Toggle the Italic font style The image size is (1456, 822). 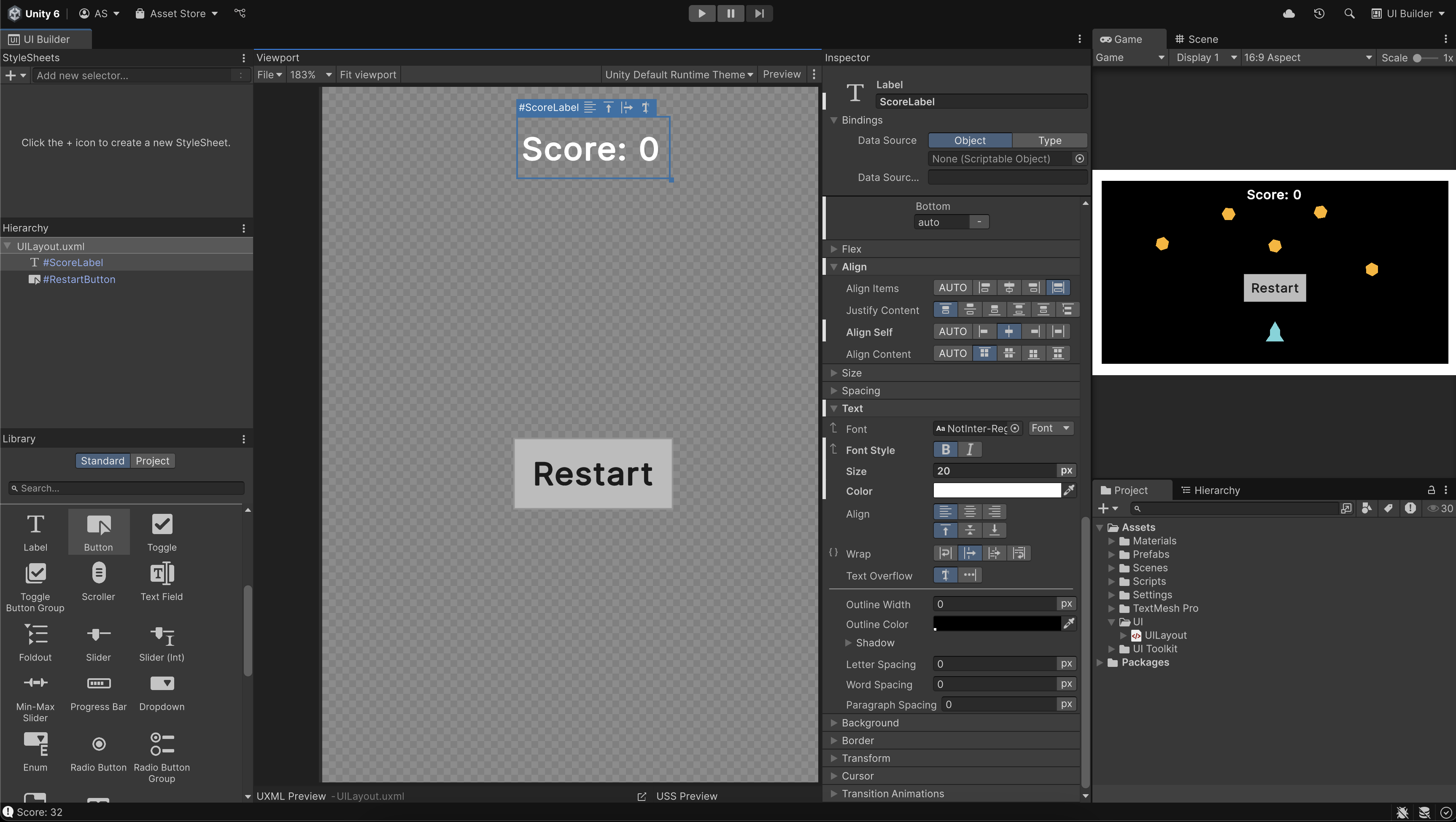pyautogui.click(x=970, y=450)
